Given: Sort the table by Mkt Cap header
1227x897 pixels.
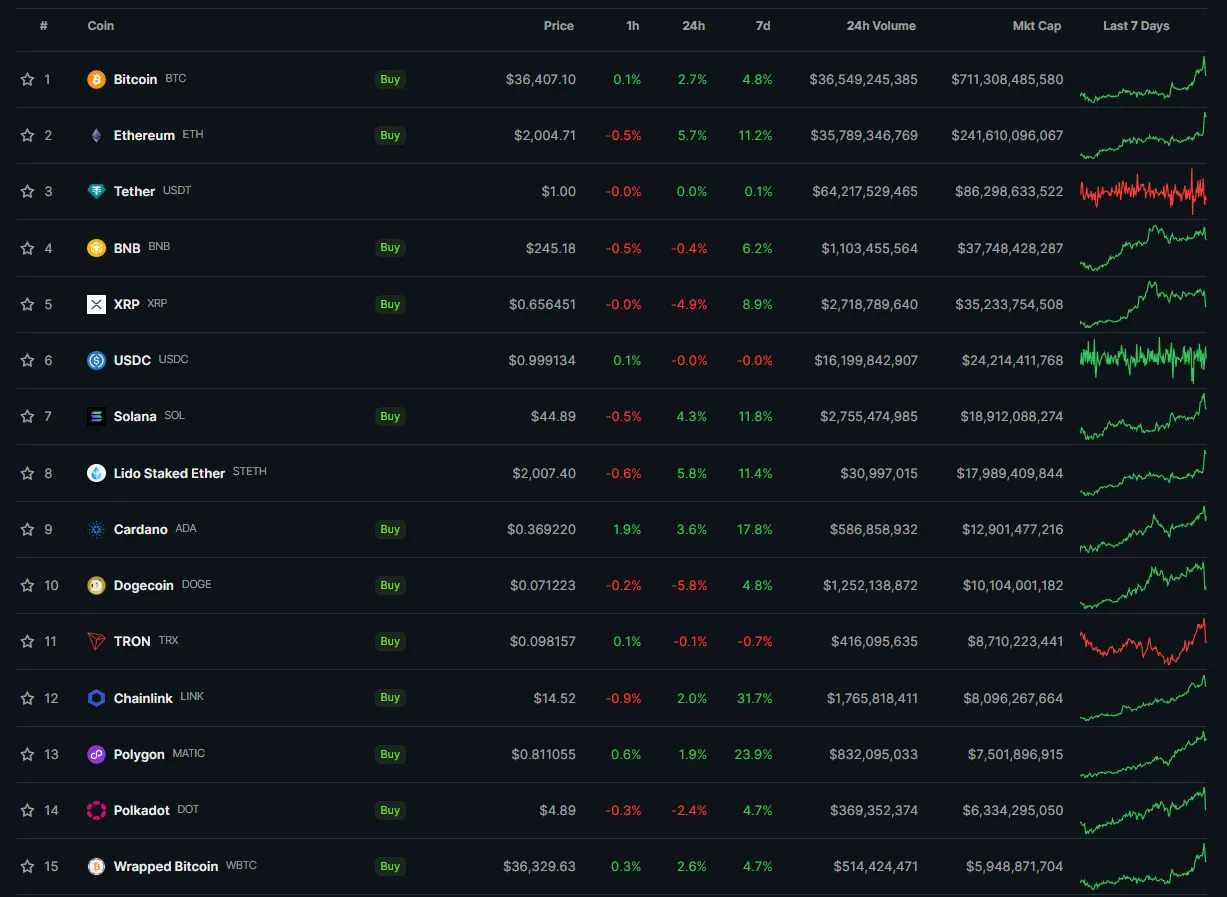Looking at the screenshot, I should (x=1037, y=26).
